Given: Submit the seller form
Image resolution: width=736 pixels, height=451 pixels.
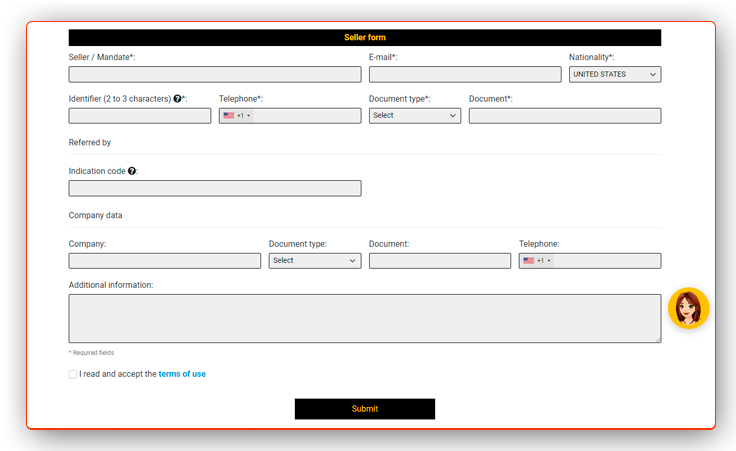Looking at the screenshot, I should pos(365,409).
